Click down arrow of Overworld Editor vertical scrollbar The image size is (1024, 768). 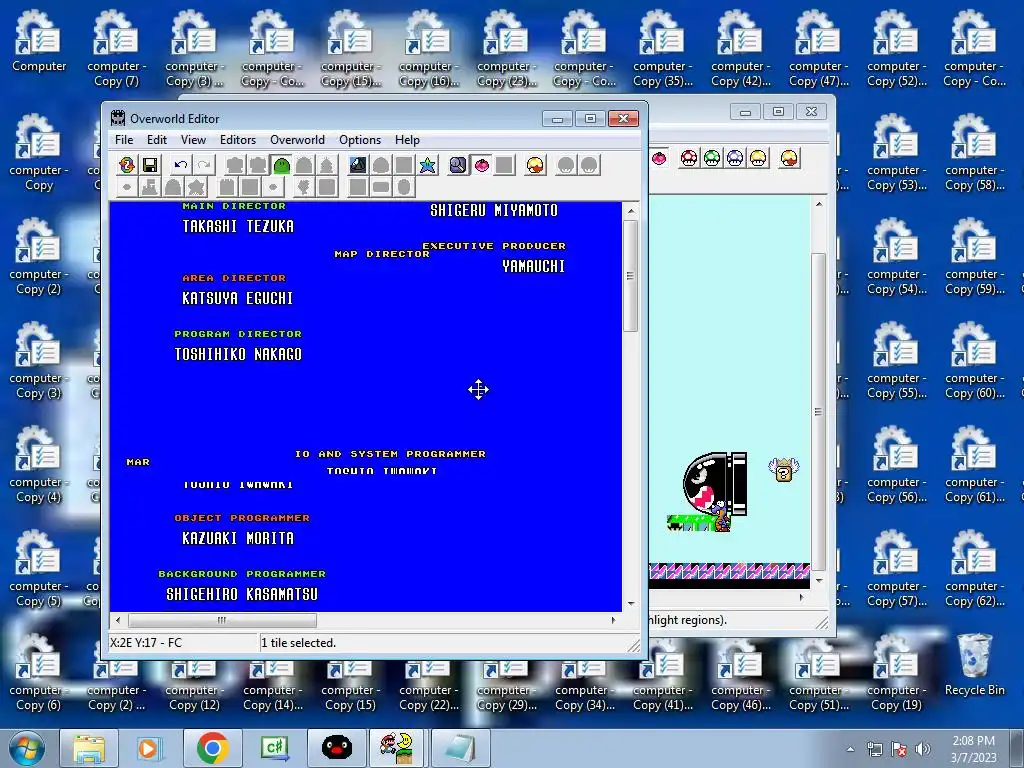(x=631, y=604)
